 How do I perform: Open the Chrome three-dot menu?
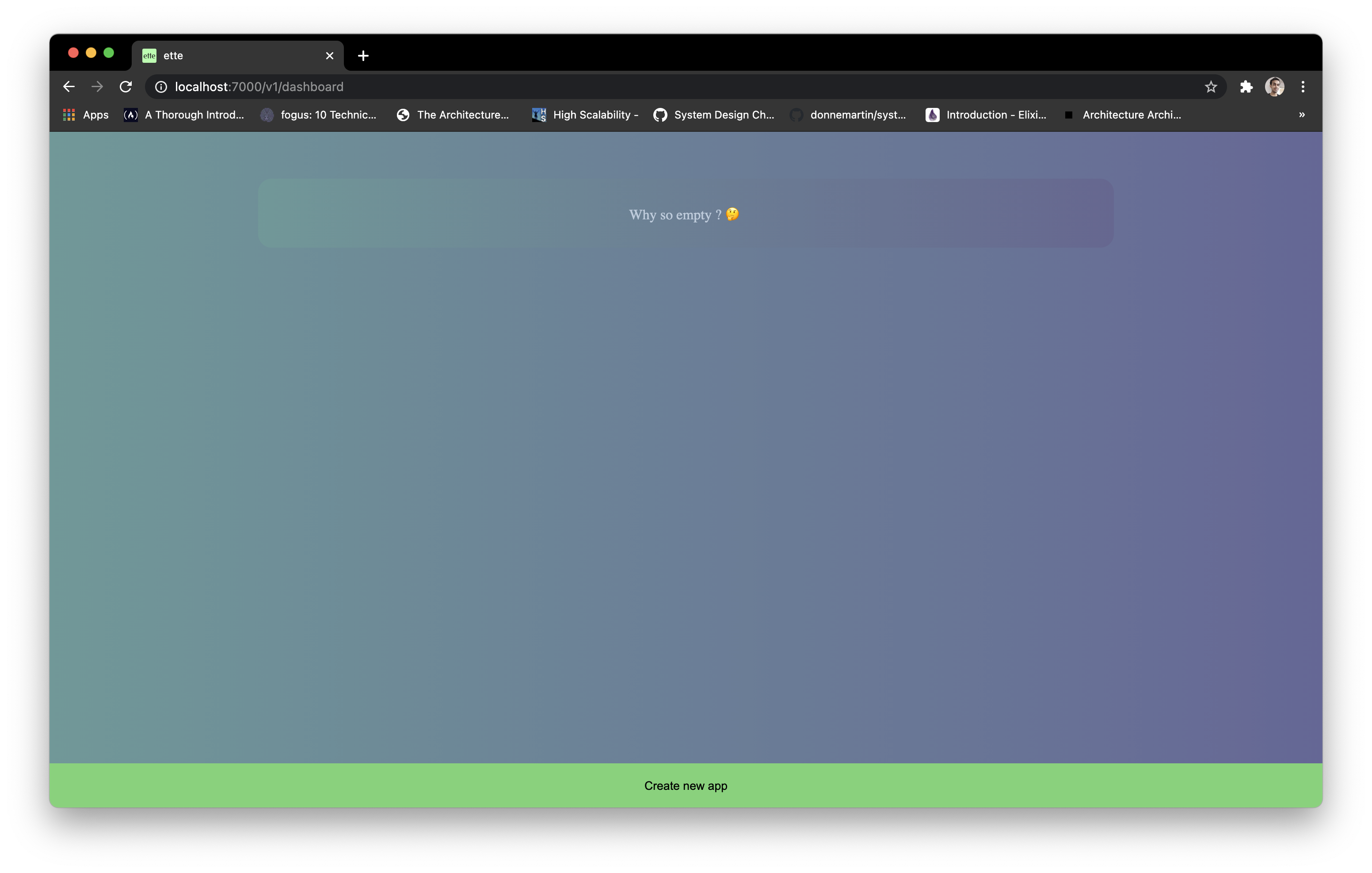[1303, 87]
